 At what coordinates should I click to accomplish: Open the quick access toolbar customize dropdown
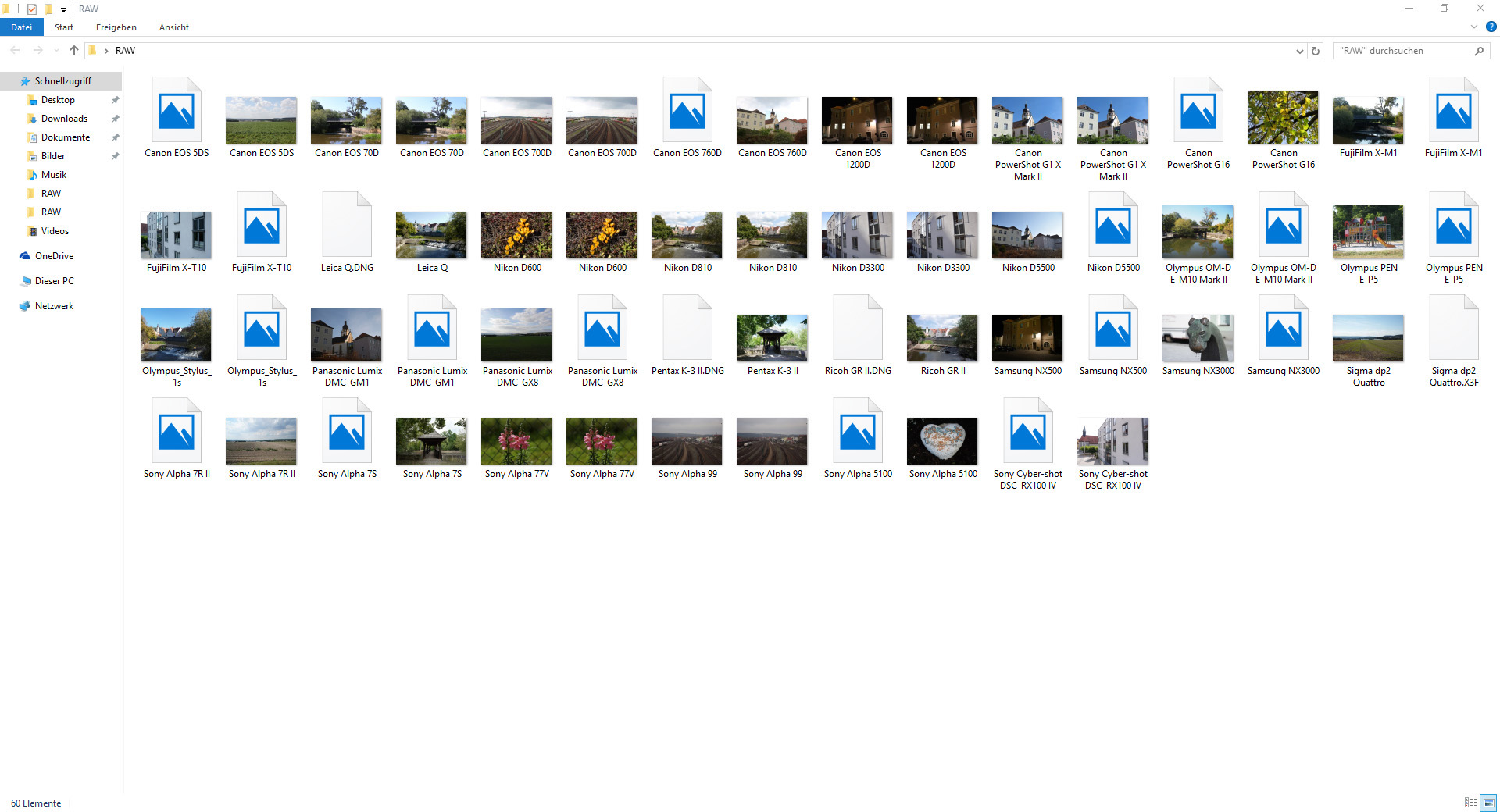click(63, 9)
